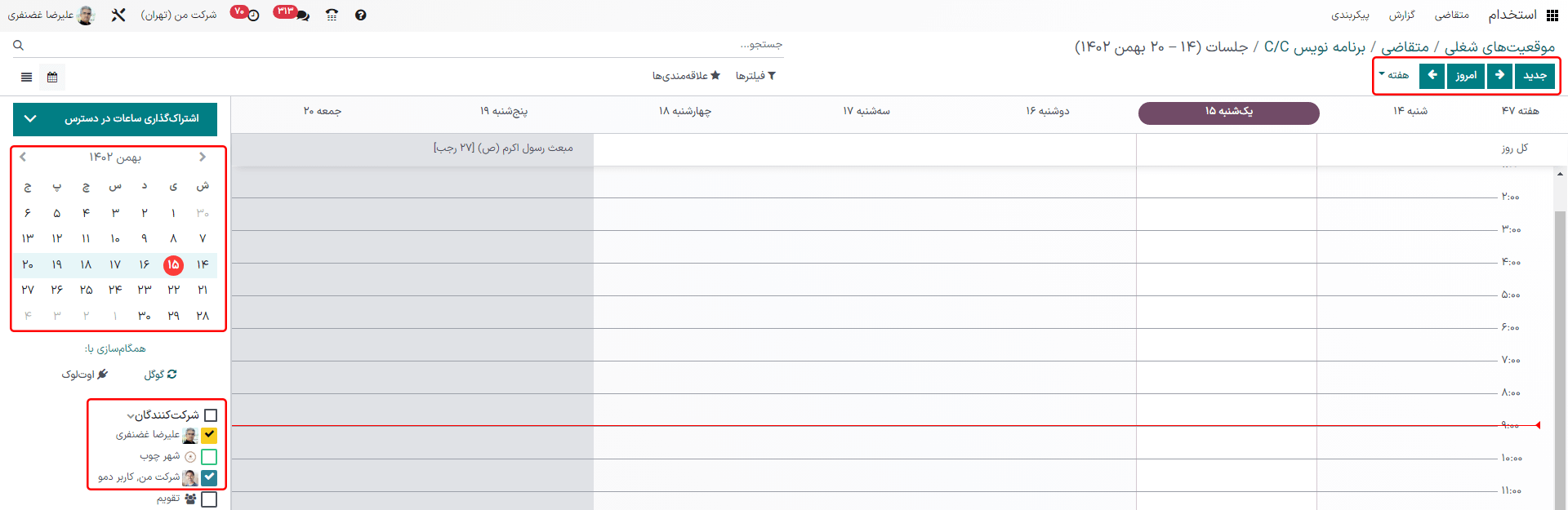Click the امروز button
The height and width of the screenshot is (510, 1568).
click(x=1466, y=75)
